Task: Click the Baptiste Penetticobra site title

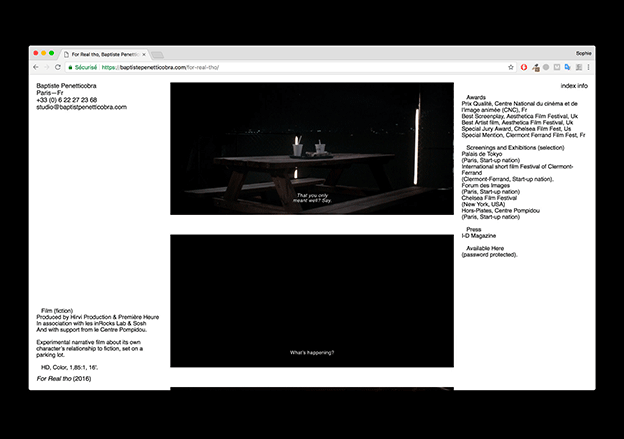Action: point(69,87)
